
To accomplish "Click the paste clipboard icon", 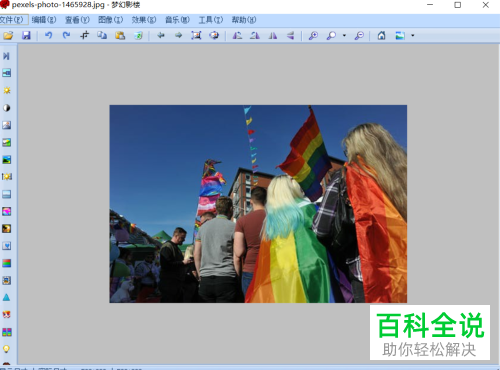I will (x=120, y=35).
